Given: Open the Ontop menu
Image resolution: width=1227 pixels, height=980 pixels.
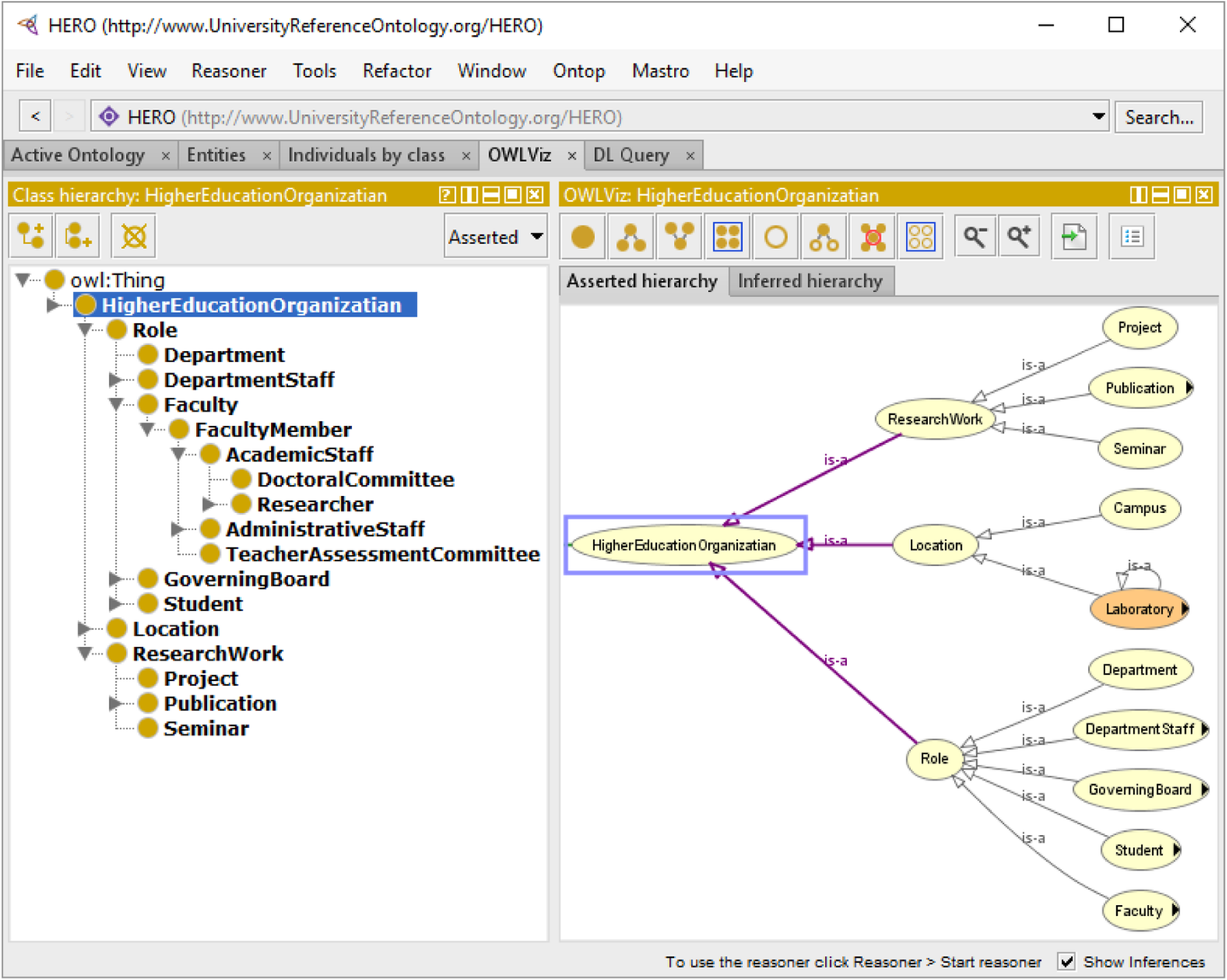Looking at the screenshot, I should 579,71.
